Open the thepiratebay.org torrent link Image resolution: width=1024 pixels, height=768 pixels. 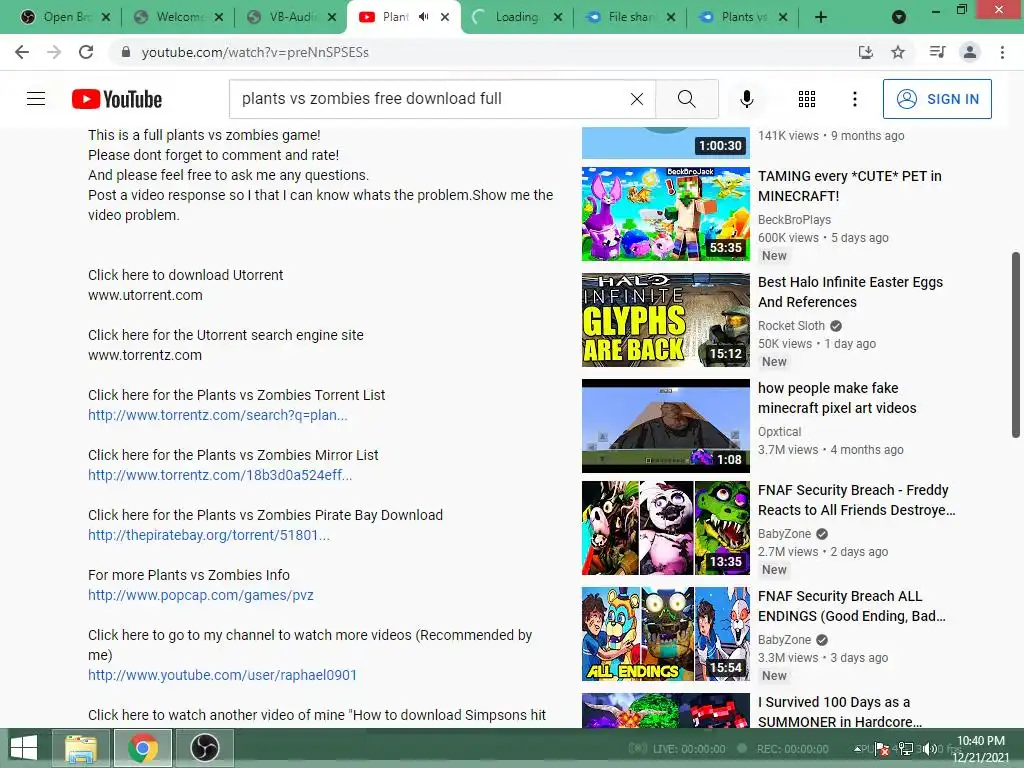(209, 535)
